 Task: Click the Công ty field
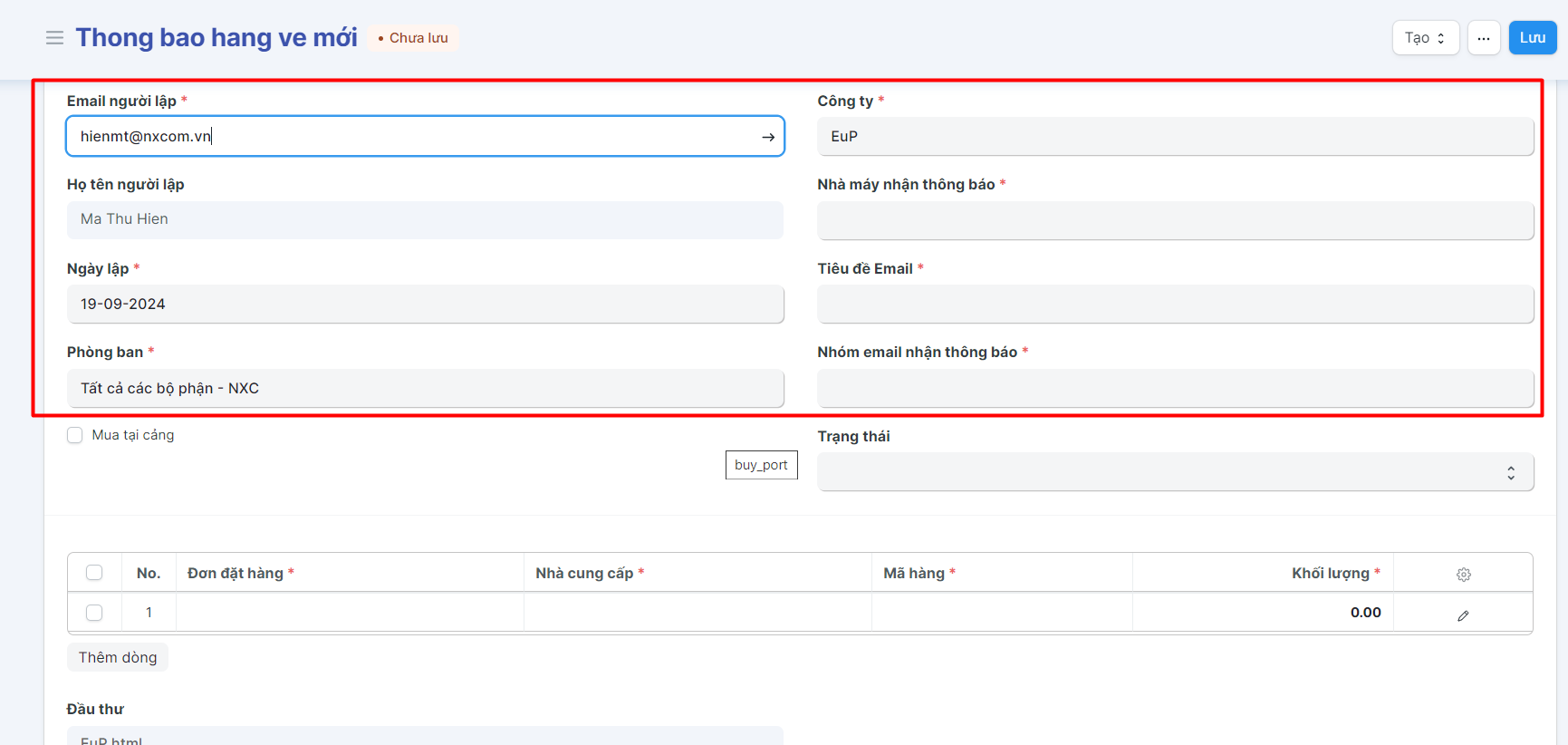click(x=1175, y=137)
